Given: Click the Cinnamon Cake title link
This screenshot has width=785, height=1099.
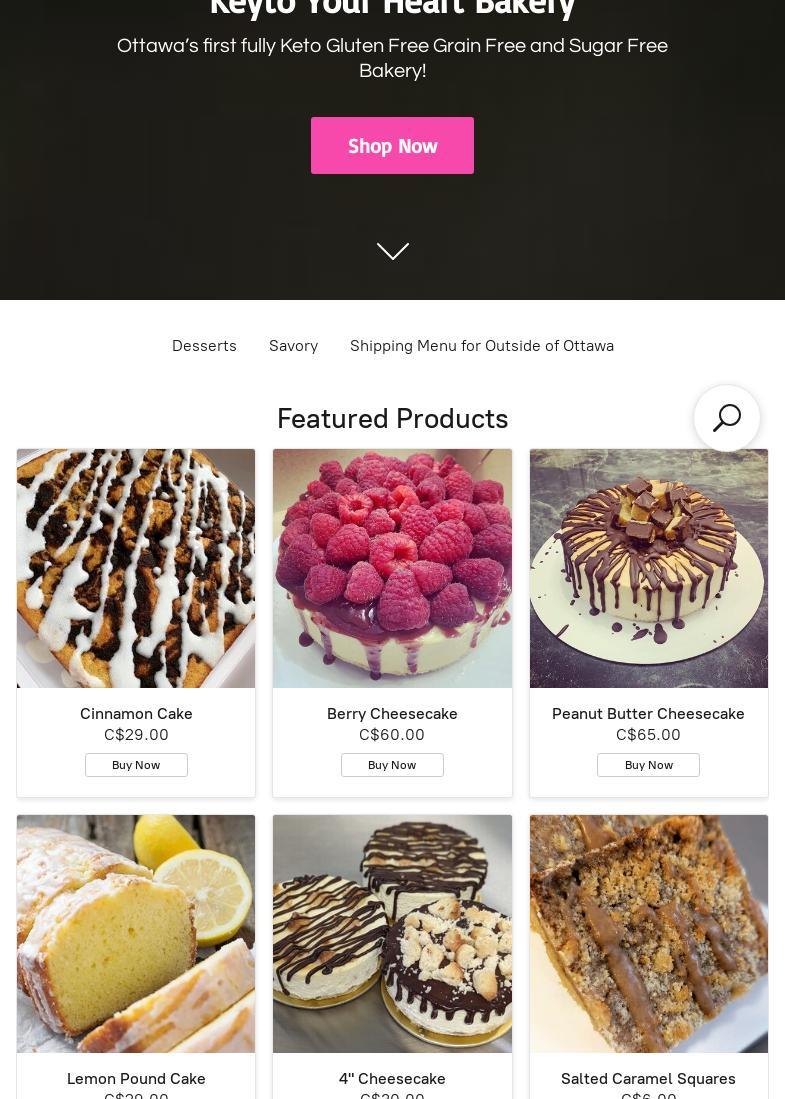Looking at the screenshot, I should click(x=136, y=713).
